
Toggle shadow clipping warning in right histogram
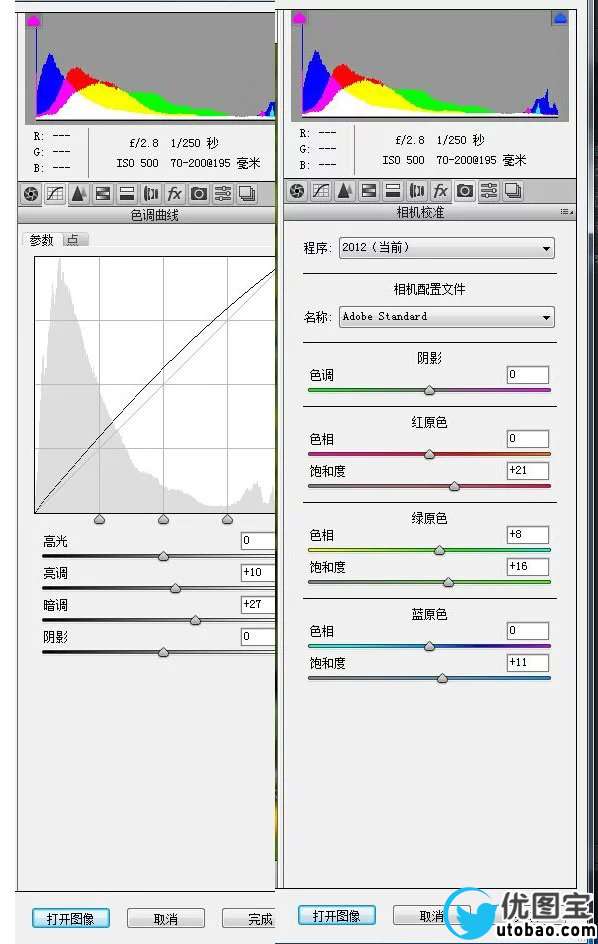pos(299,18)
